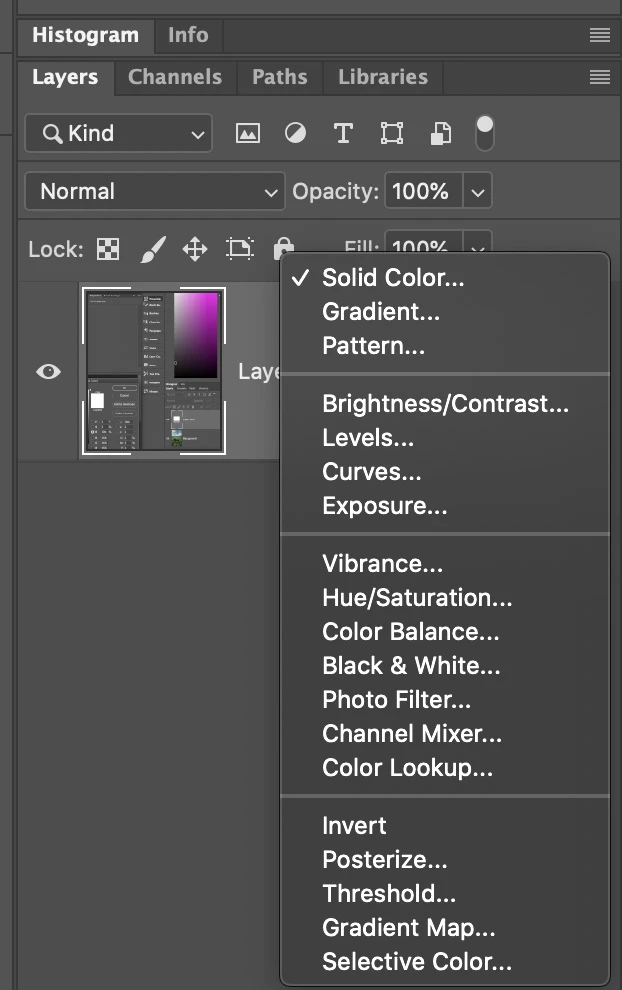Open Histogram panel options menu
Viewport: 622px width, 990px height.
(x=599, y=35)
